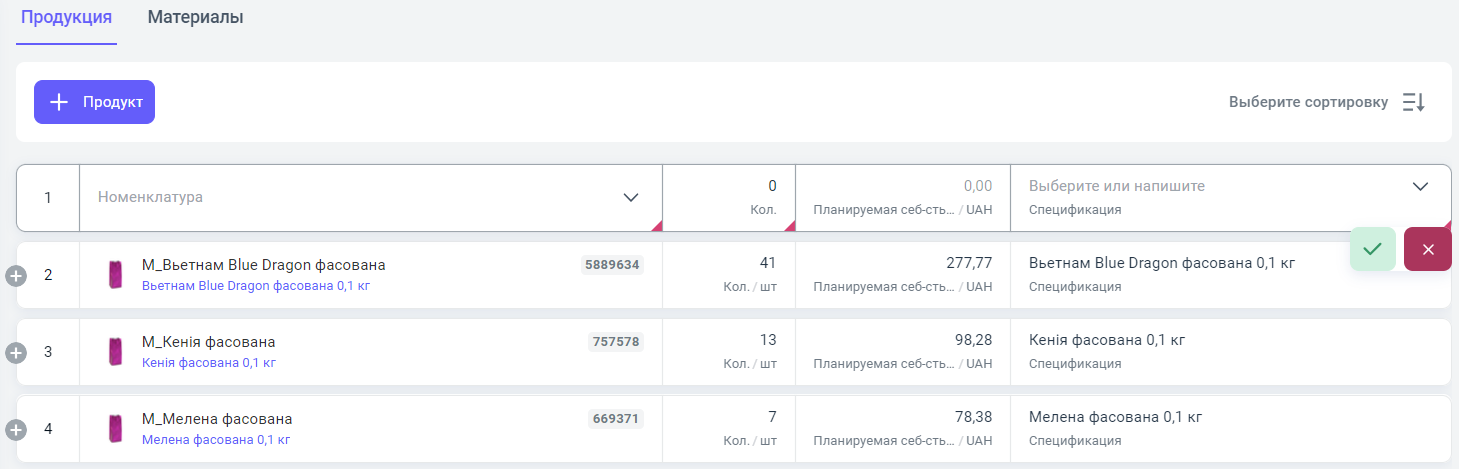Click plus icon beside row 3
The width and height of the screenshot is (1459, 469).
pos(16,352)
